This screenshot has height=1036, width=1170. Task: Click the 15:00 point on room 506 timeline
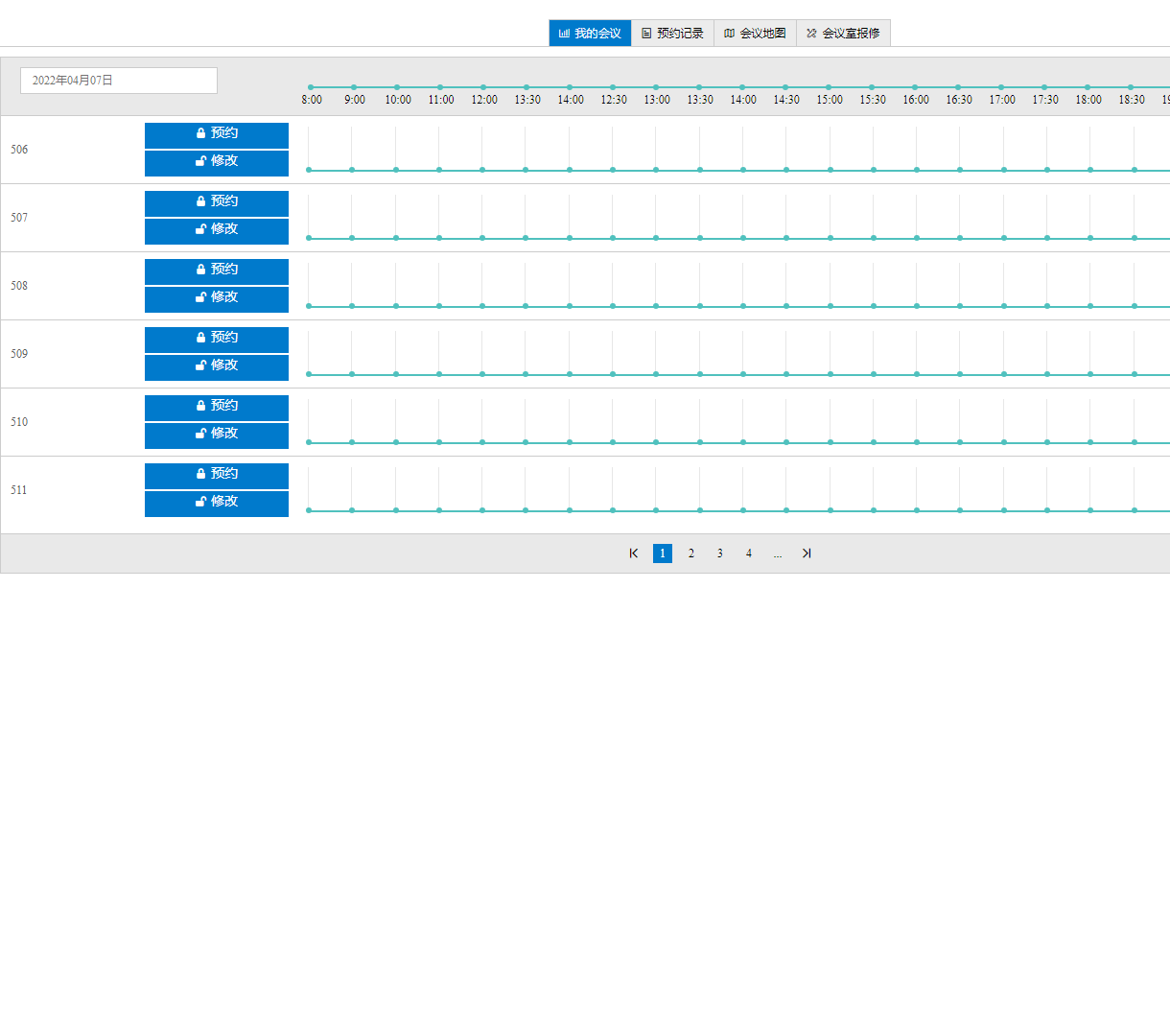click(x=831, y=170)
